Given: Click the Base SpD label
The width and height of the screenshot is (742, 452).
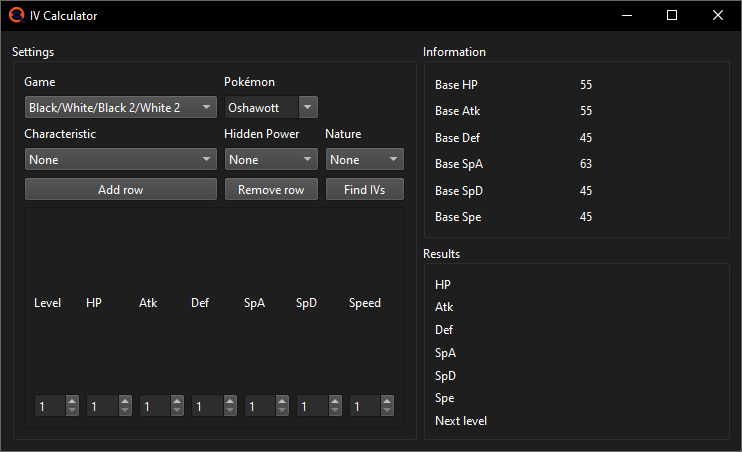Looking at the screenshot, I should coord(459,191).
